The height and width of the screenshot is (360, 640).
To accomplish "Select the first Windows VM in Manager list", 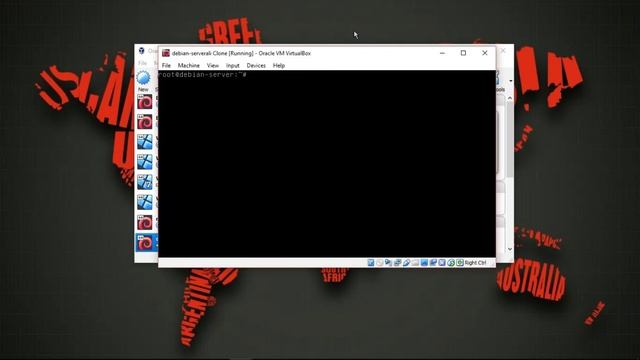I will coord(145,142).
